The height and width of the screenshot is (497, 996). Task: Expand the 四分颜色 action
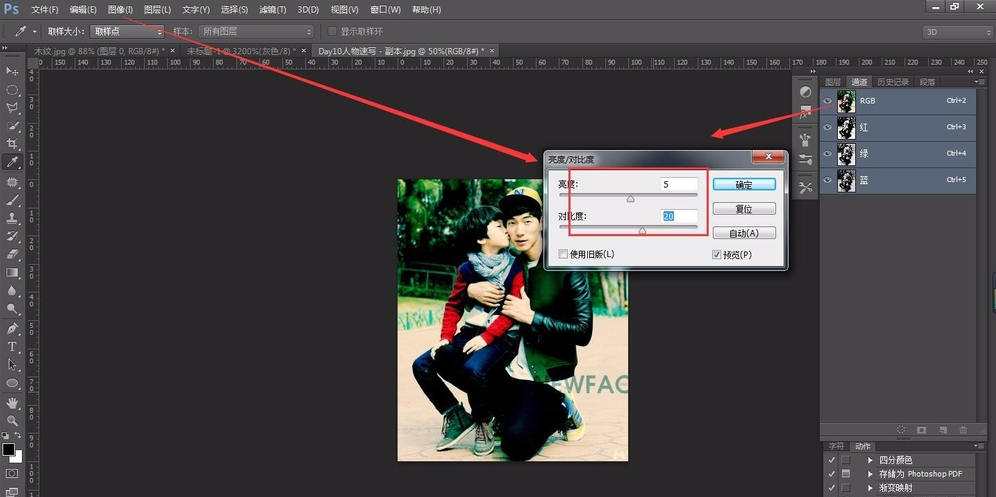coord(870,460)
